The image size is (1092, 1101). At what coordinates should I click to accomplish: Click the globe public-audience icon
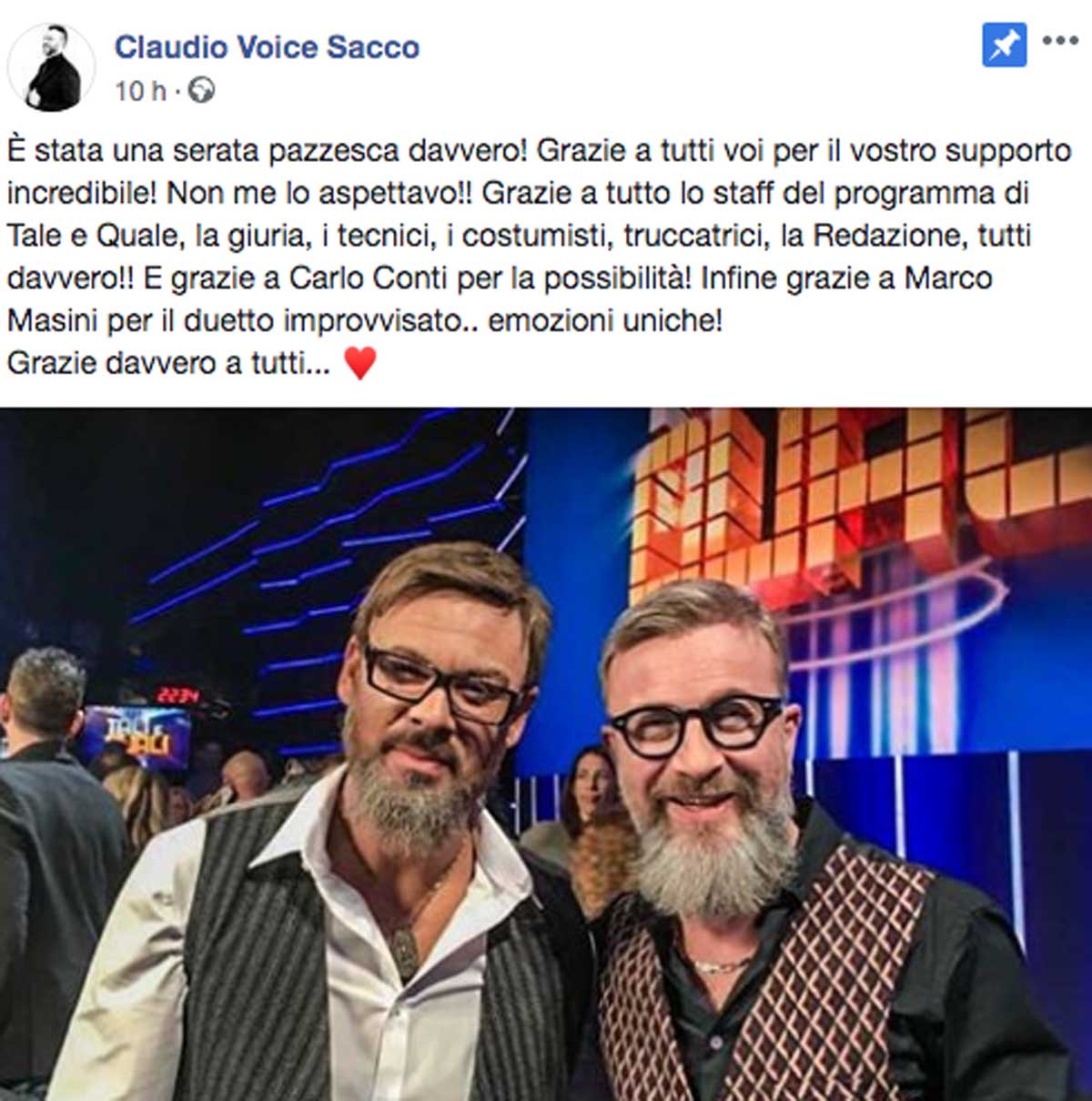pyautogui.click(x=201, y=91)
